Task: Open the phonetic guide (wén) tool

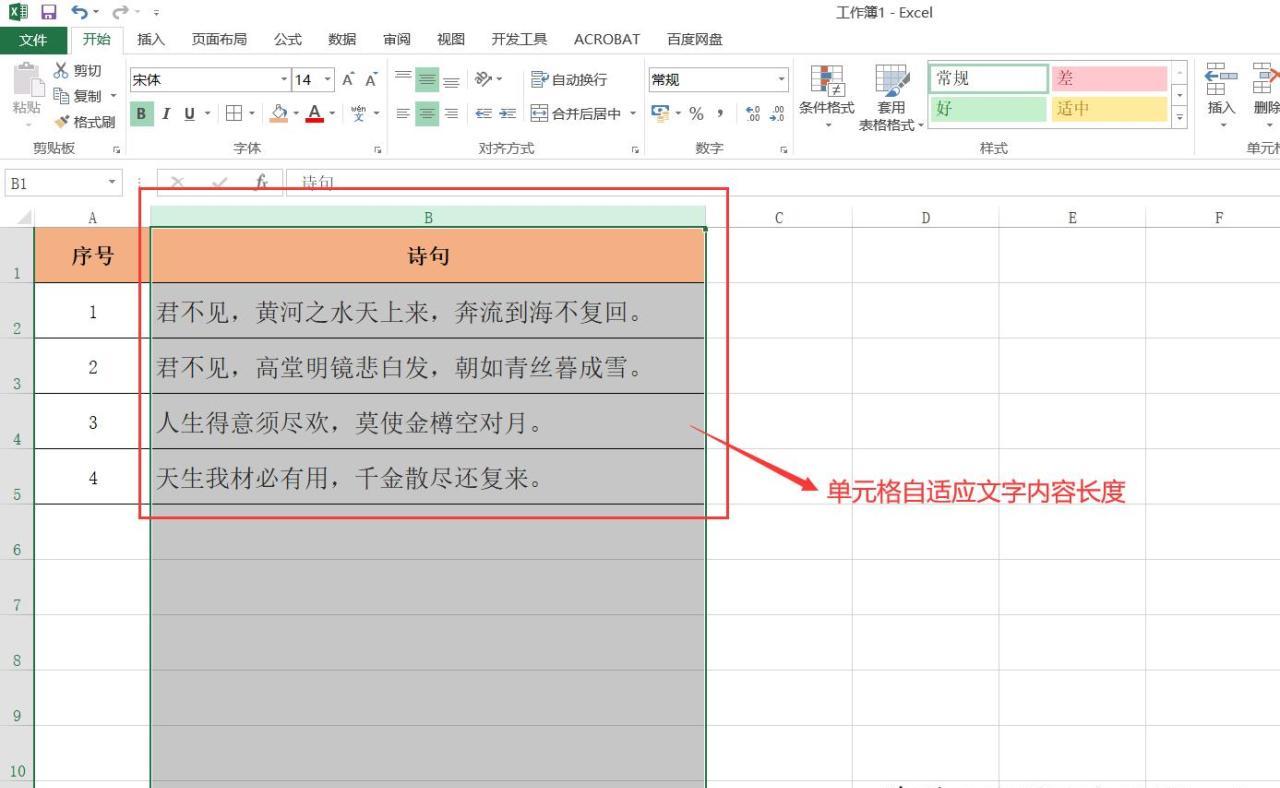Action: coord(358,113)
